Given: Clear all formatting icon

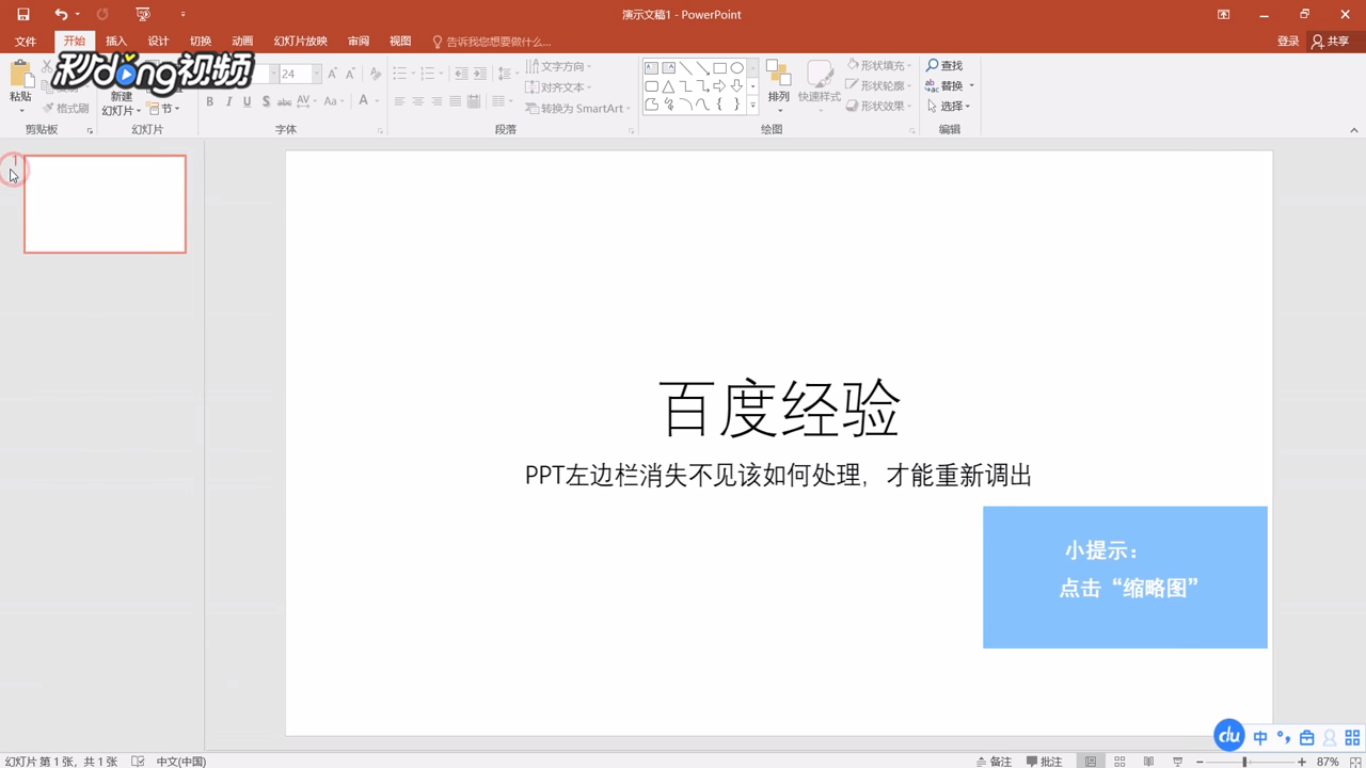Looking at the screenshot, I should coord(375,74).
